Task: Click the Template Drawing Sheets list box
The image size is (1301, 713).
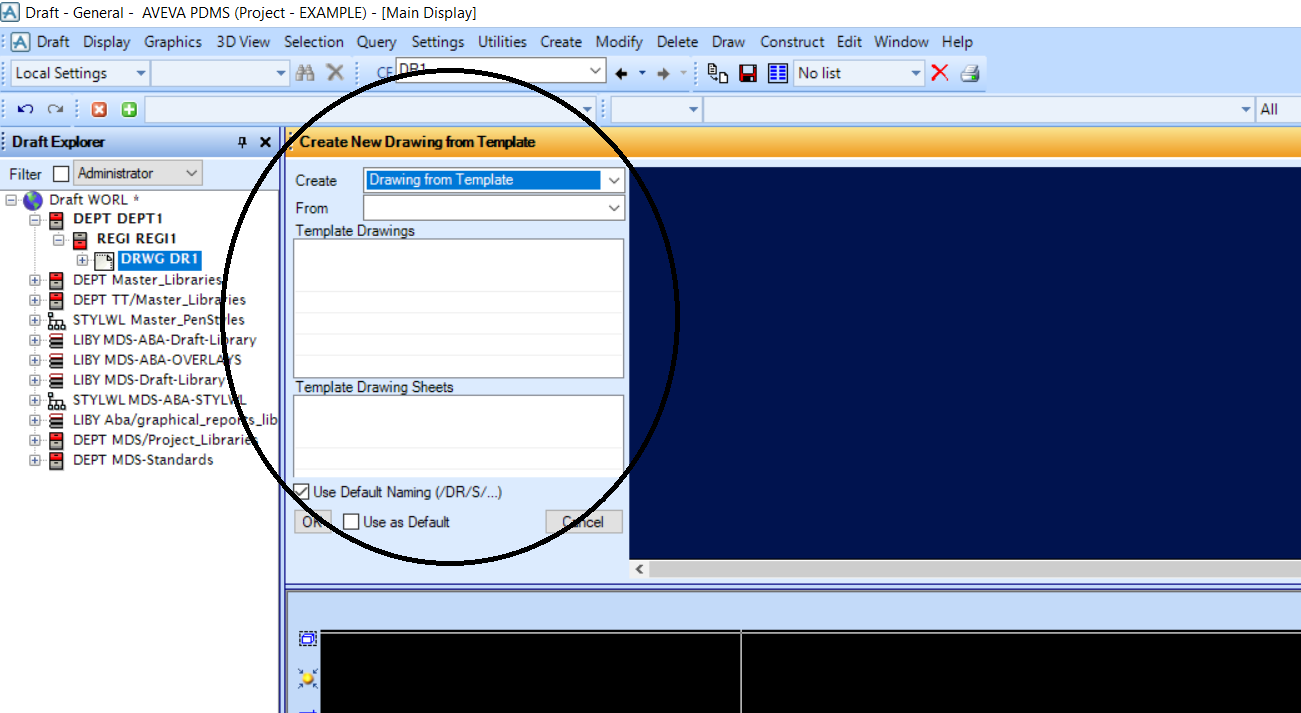Action: pyautogui.click(x=459, y=435)
